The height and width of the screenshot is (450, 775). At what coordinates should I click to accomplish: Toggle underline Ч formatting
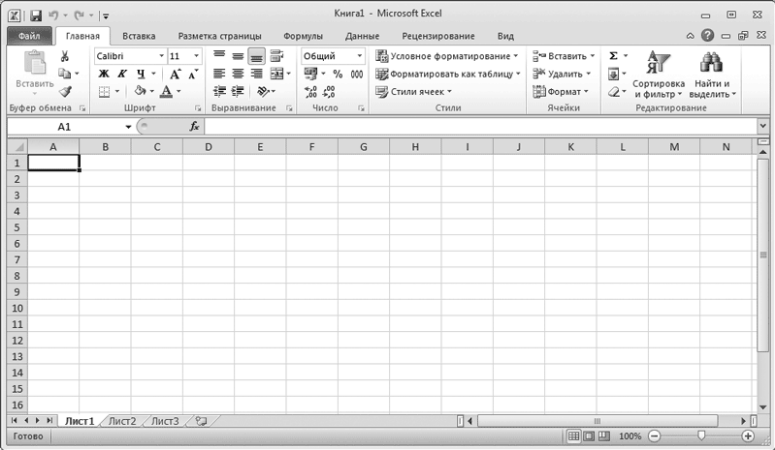(141, 74)
